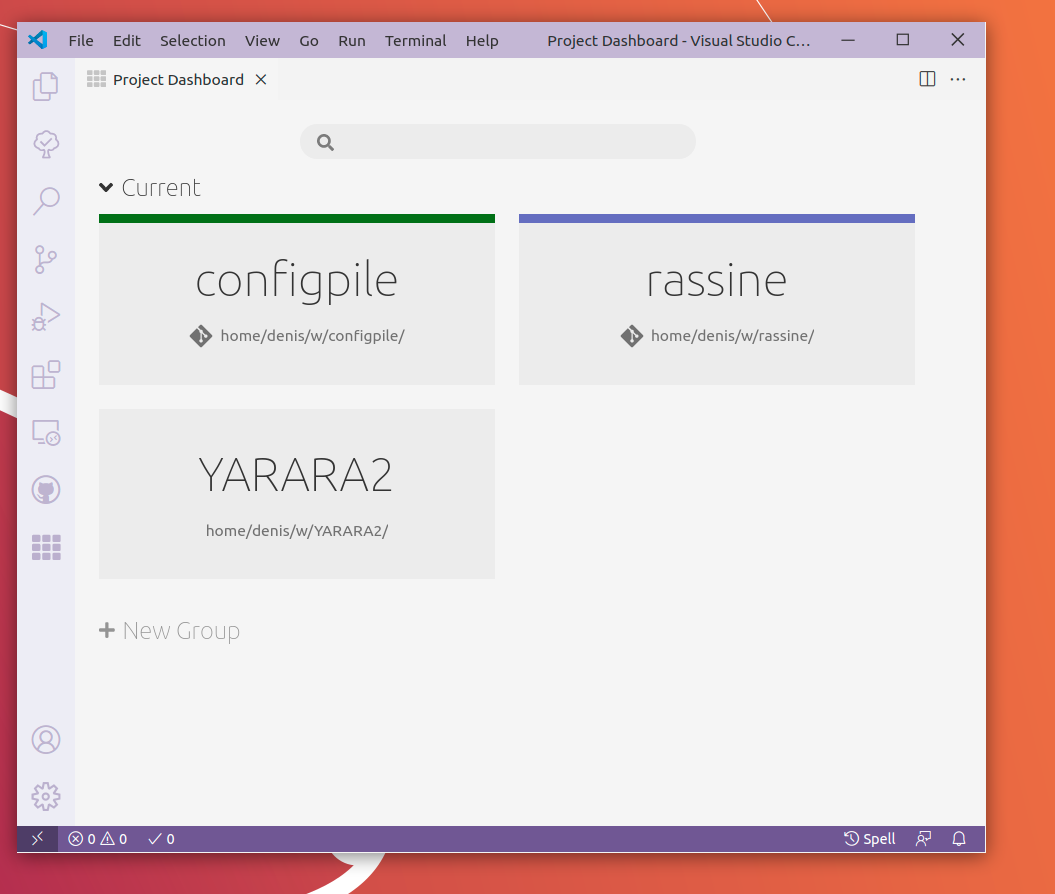Open the Testing tree-check icon in activity bar
Image resolution: width=1055 pixels, height=894 pixels.
coord(46,143)
